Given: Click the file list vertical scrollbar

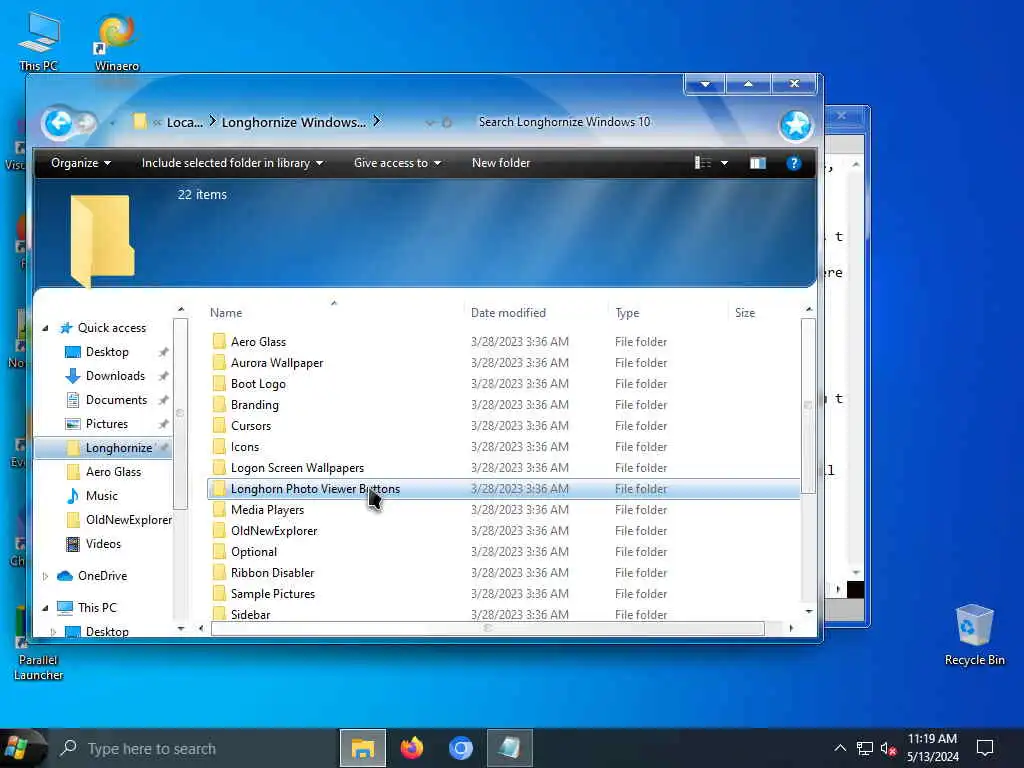Looking at the screenshot, I should (808, 405).
